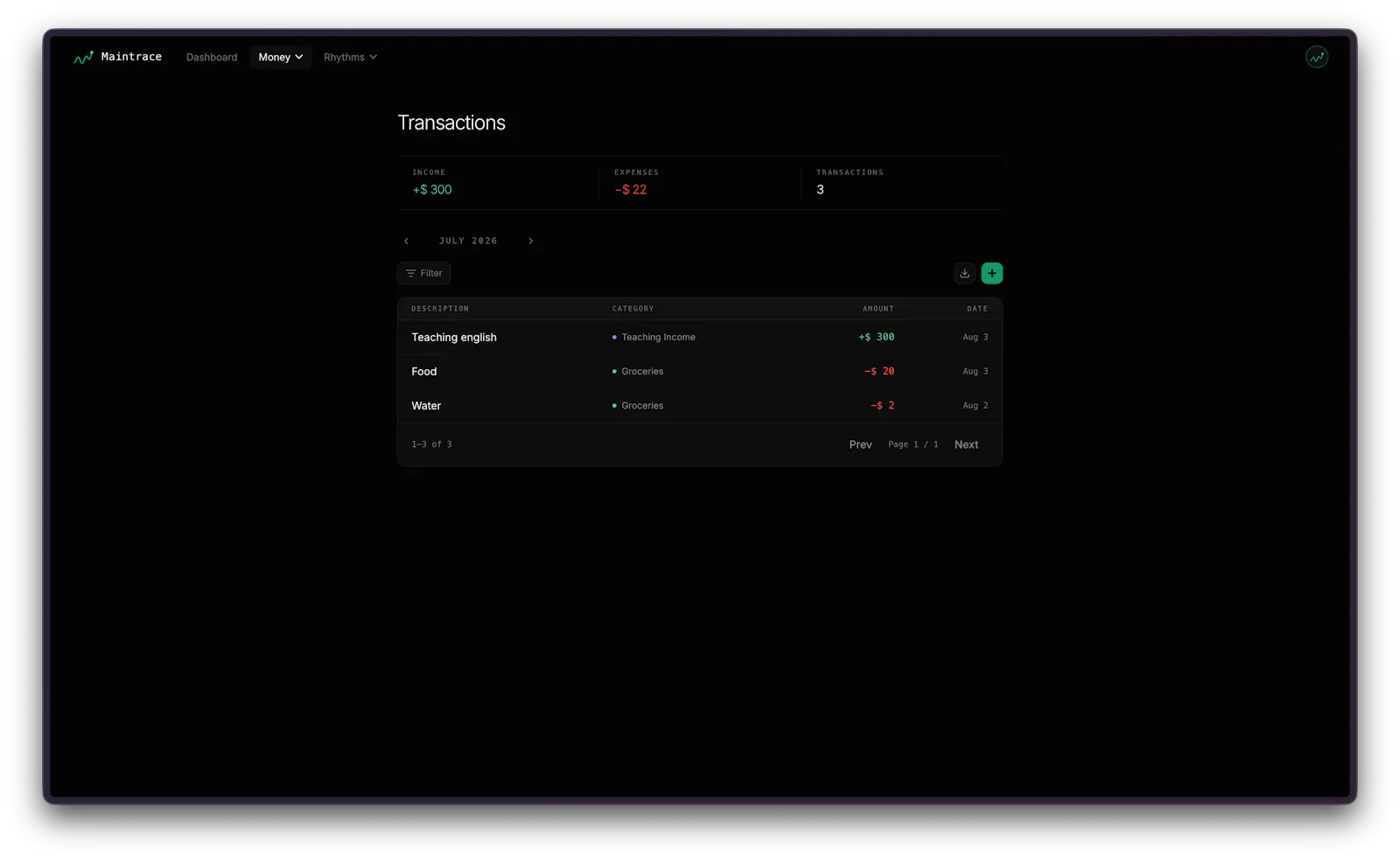
Task: Click the Transactions count 3
Action: [820, 190]
